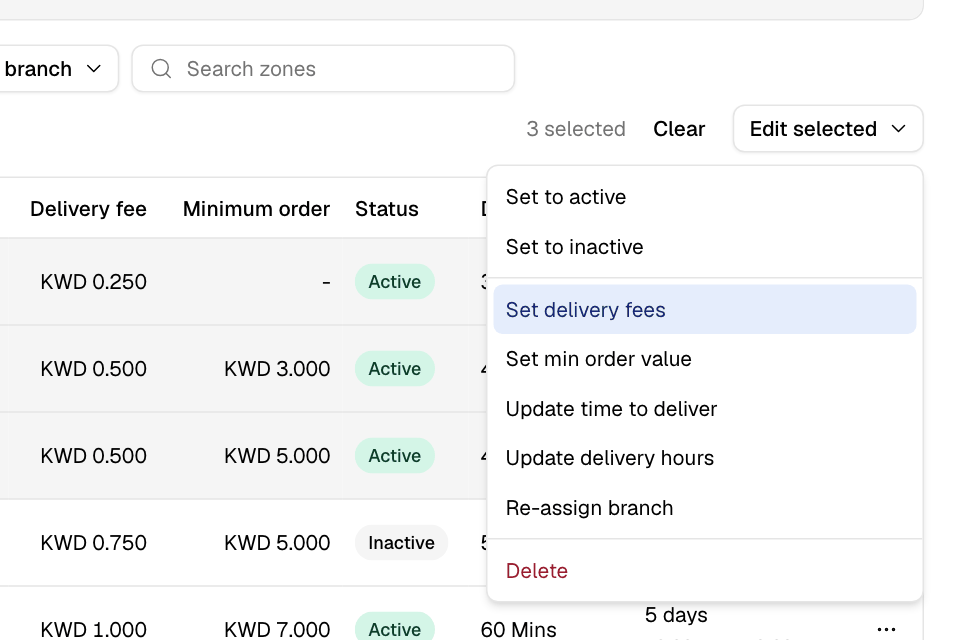Click the Status column header
960x640 pixels.
pyautogui.click(x=387, y=209)
